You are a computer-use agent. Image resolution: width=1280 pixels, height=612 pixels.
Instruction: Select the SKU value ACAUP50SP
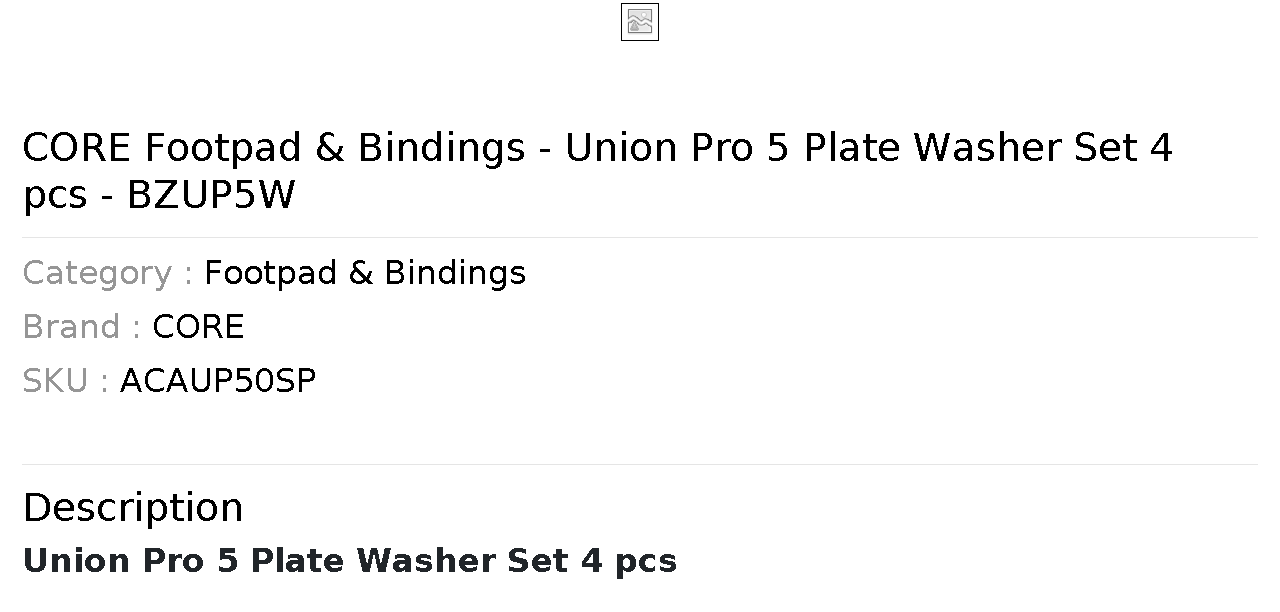tap(218, 381)
